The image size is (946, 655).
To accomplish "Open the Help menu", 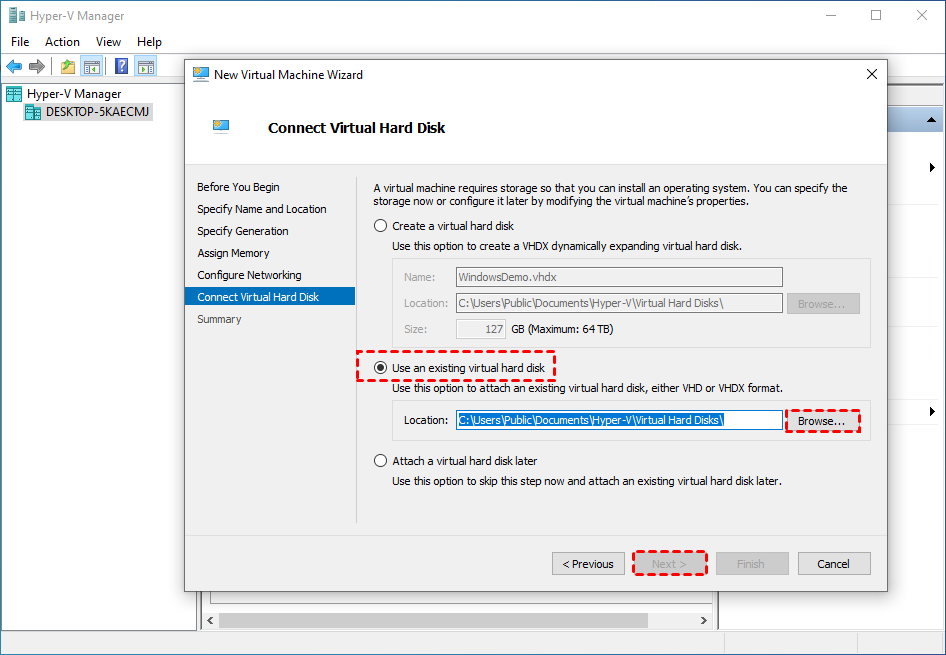I will pos(149,42).
